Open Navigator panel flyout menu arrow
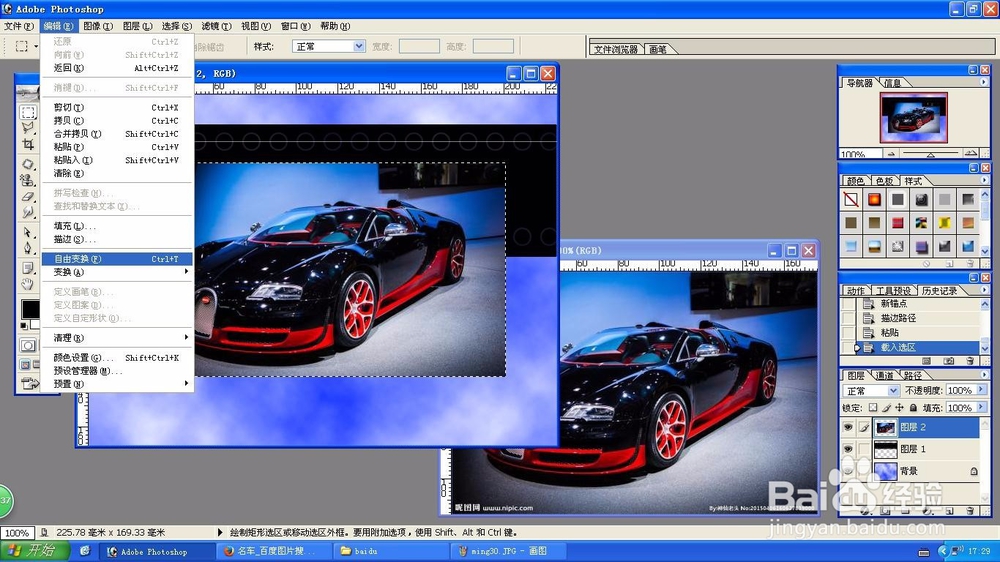Image resolution: width=1000 pixels, height=562 pixels. click(983, 82)
